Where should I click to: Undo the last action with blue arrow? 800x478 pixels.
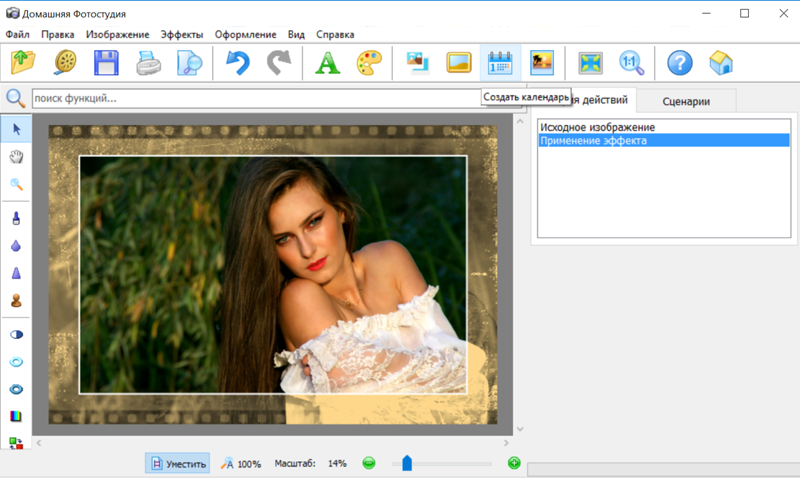coord(237,63)
